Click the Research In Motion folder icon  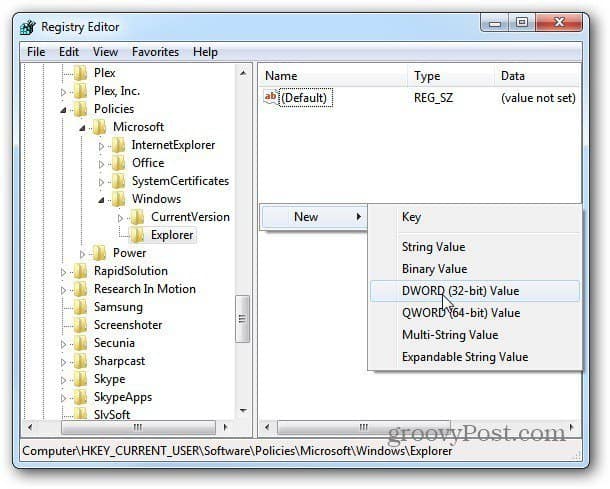point(81,289)
